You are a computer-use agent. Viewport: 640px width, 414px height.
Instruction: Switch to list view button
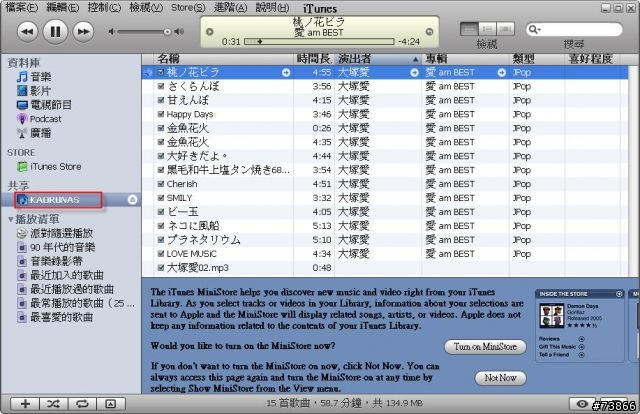pos(469,29)
